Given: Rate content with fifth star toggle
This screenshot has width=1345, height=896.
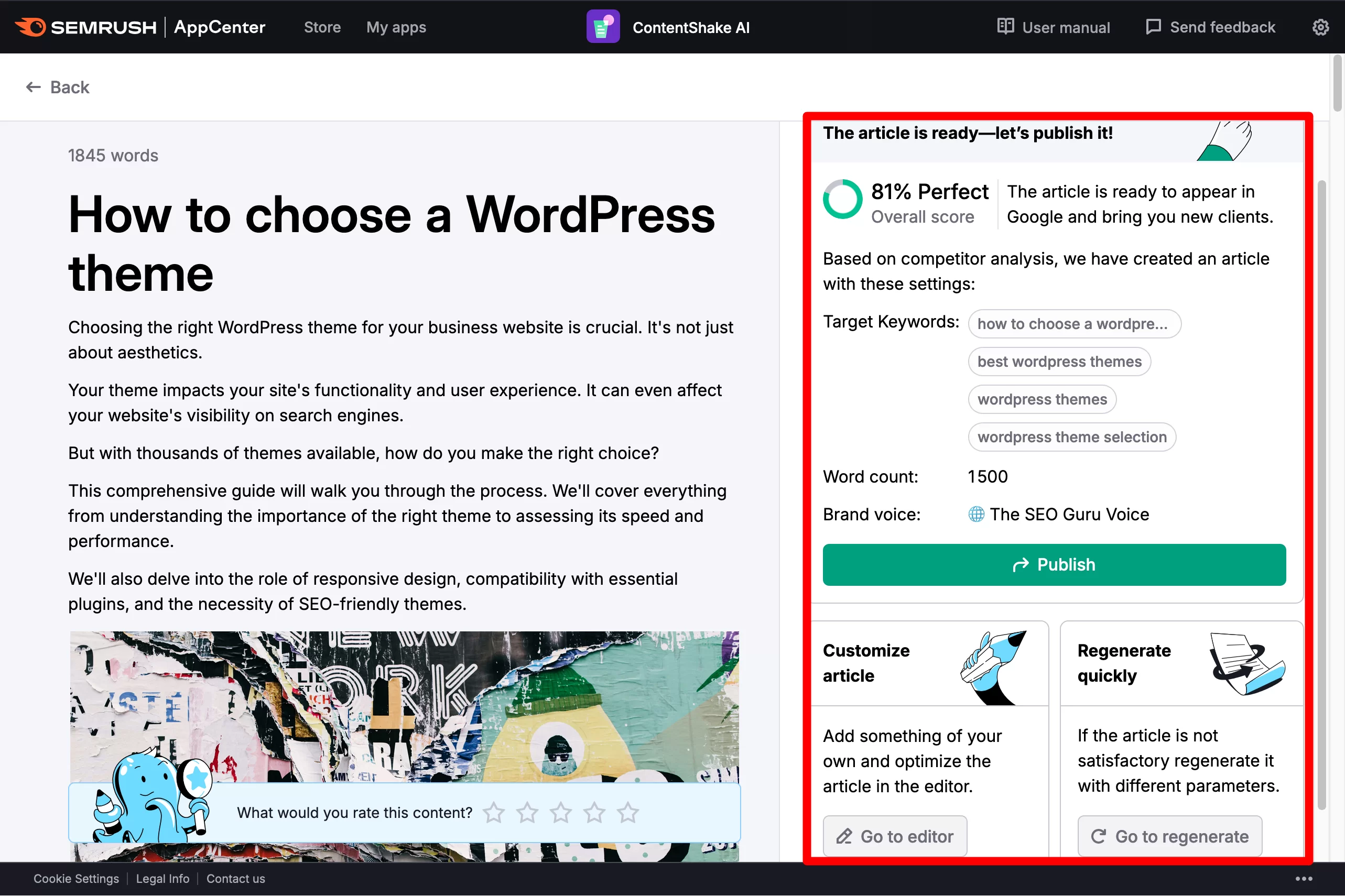Looking at the screenshot, I should tap(629, 812).
